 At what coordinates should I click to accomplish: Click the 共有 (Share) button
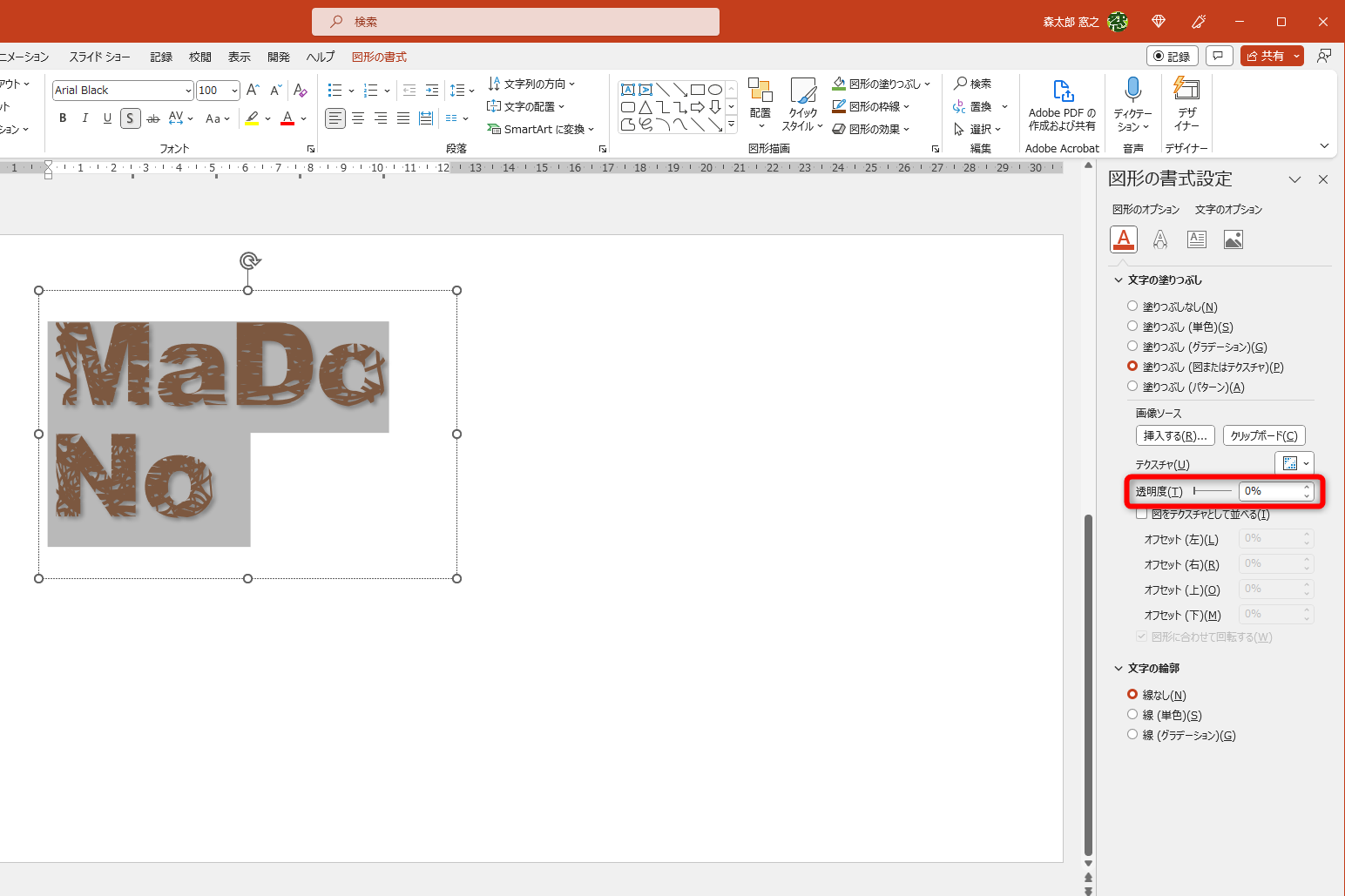[1265, 56]
